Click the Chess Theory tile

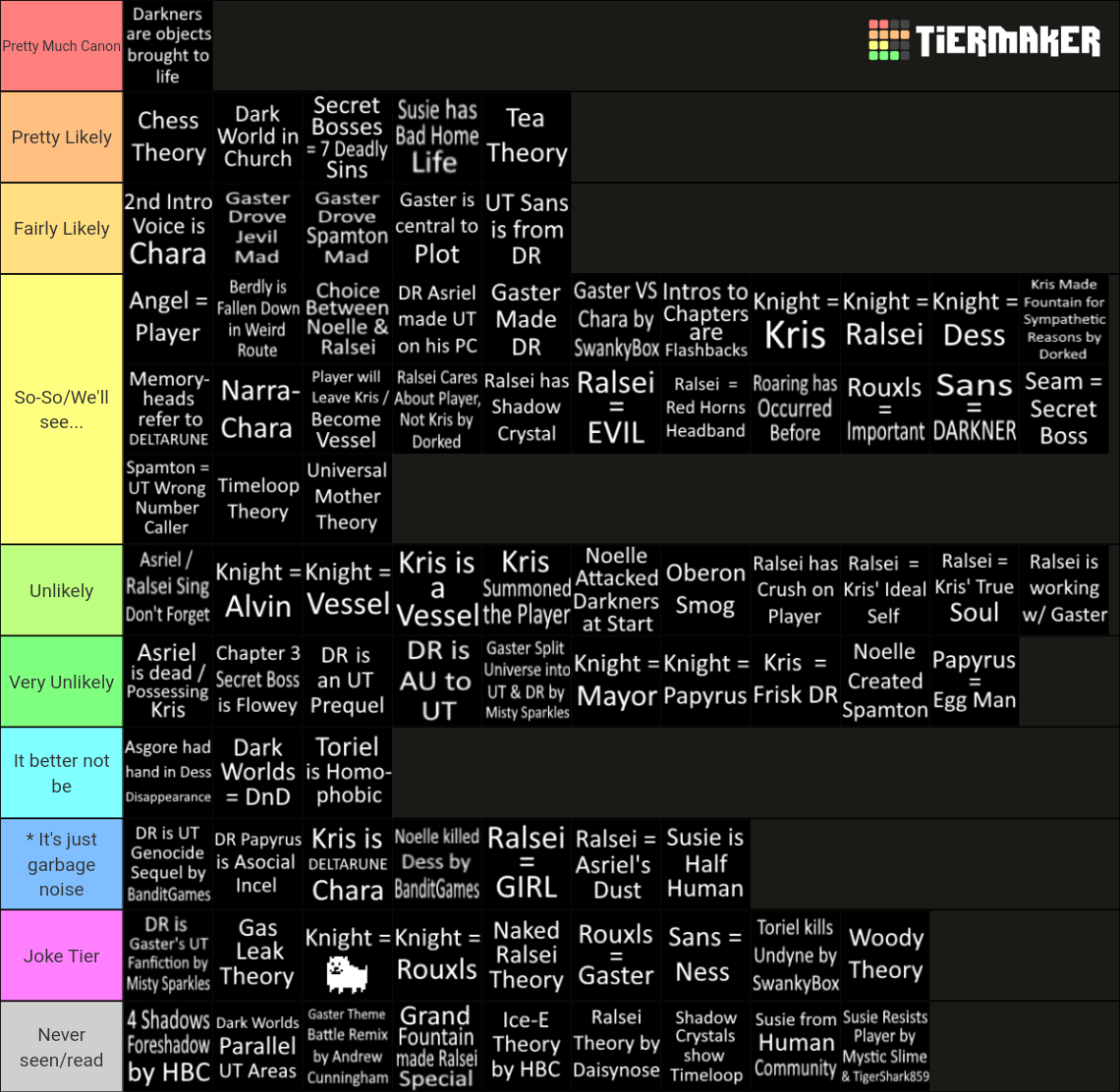[168, 137]
